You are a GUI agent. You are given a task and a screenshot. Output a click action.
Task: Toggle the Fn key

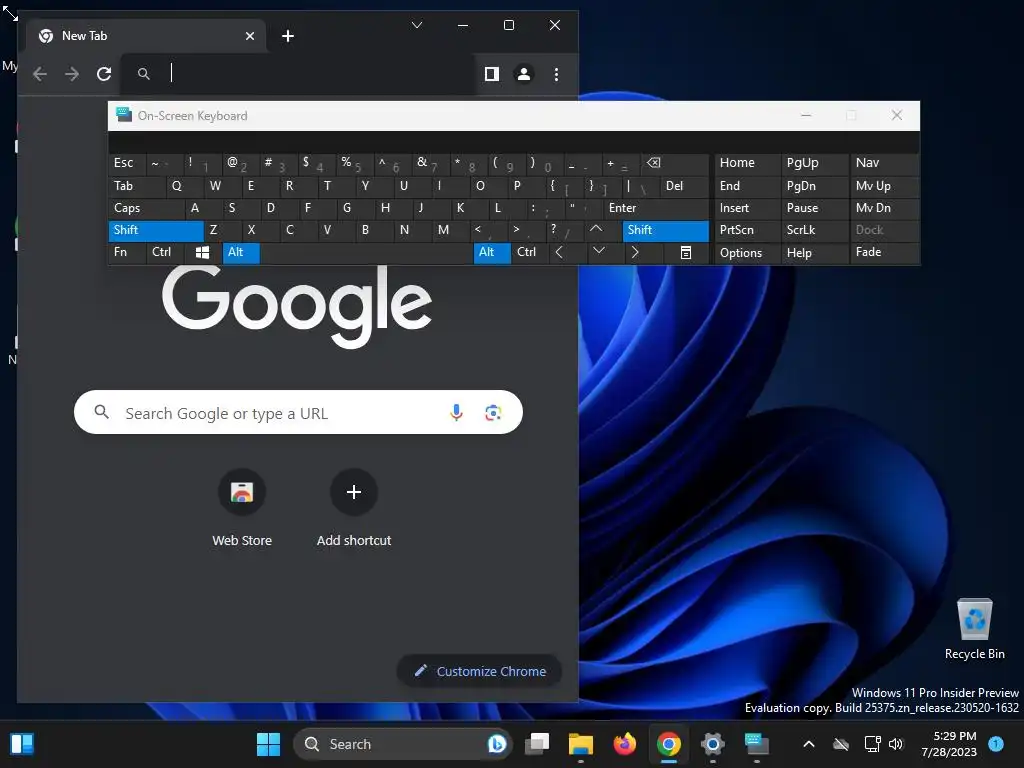pyautogui.click(x=127, y=253)
